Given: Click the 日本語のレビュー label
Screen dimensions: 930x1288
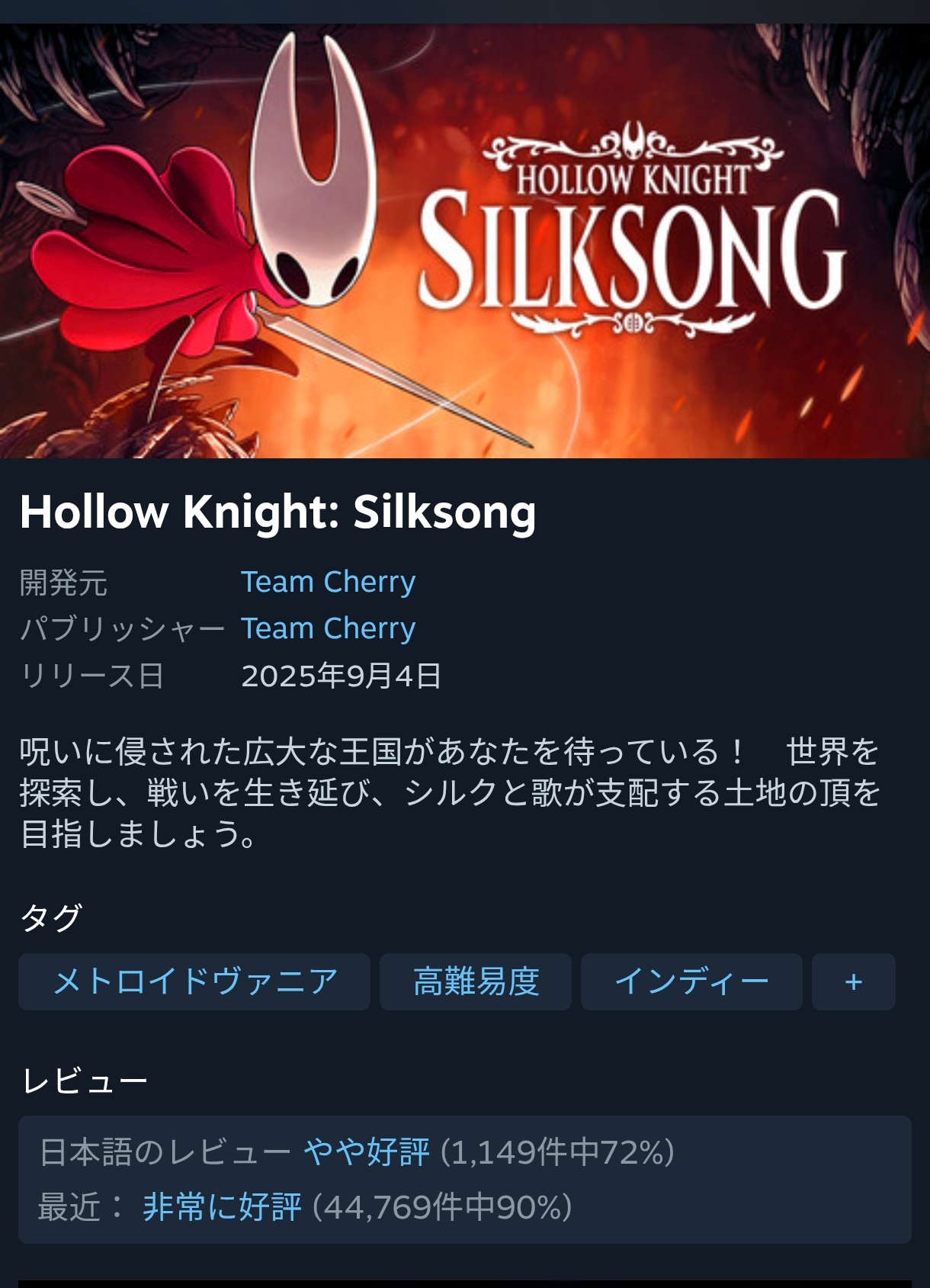Looking at the screenshot, I should [165, 1151].
